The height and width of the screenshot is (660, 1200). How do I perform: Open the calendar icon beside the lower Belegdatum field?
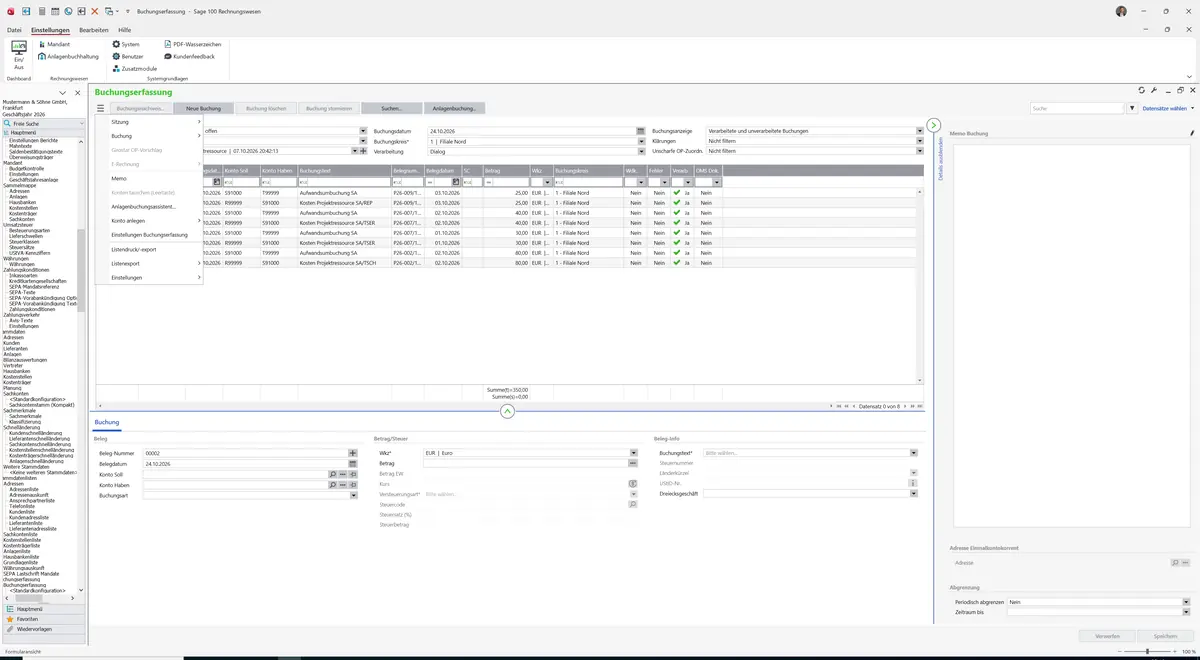click(x=352, y=464)
